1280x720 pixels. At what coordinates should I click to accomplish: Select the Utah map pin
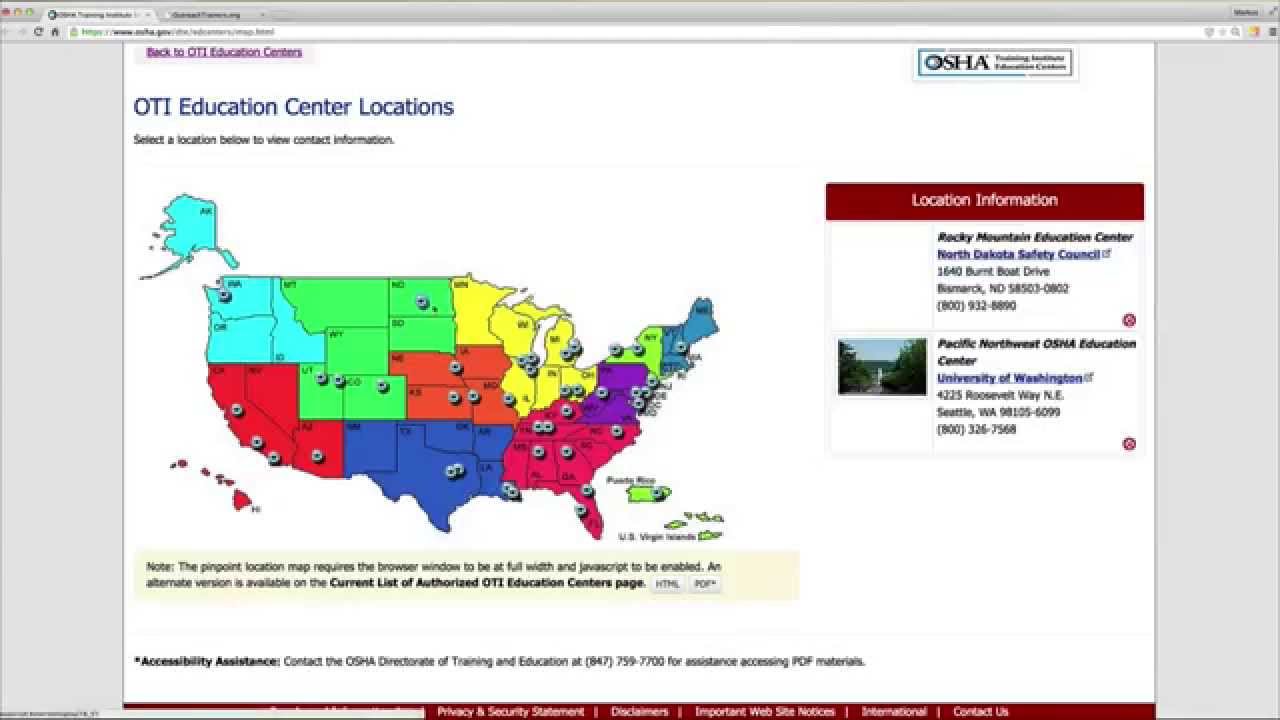[x=322, y=379]
